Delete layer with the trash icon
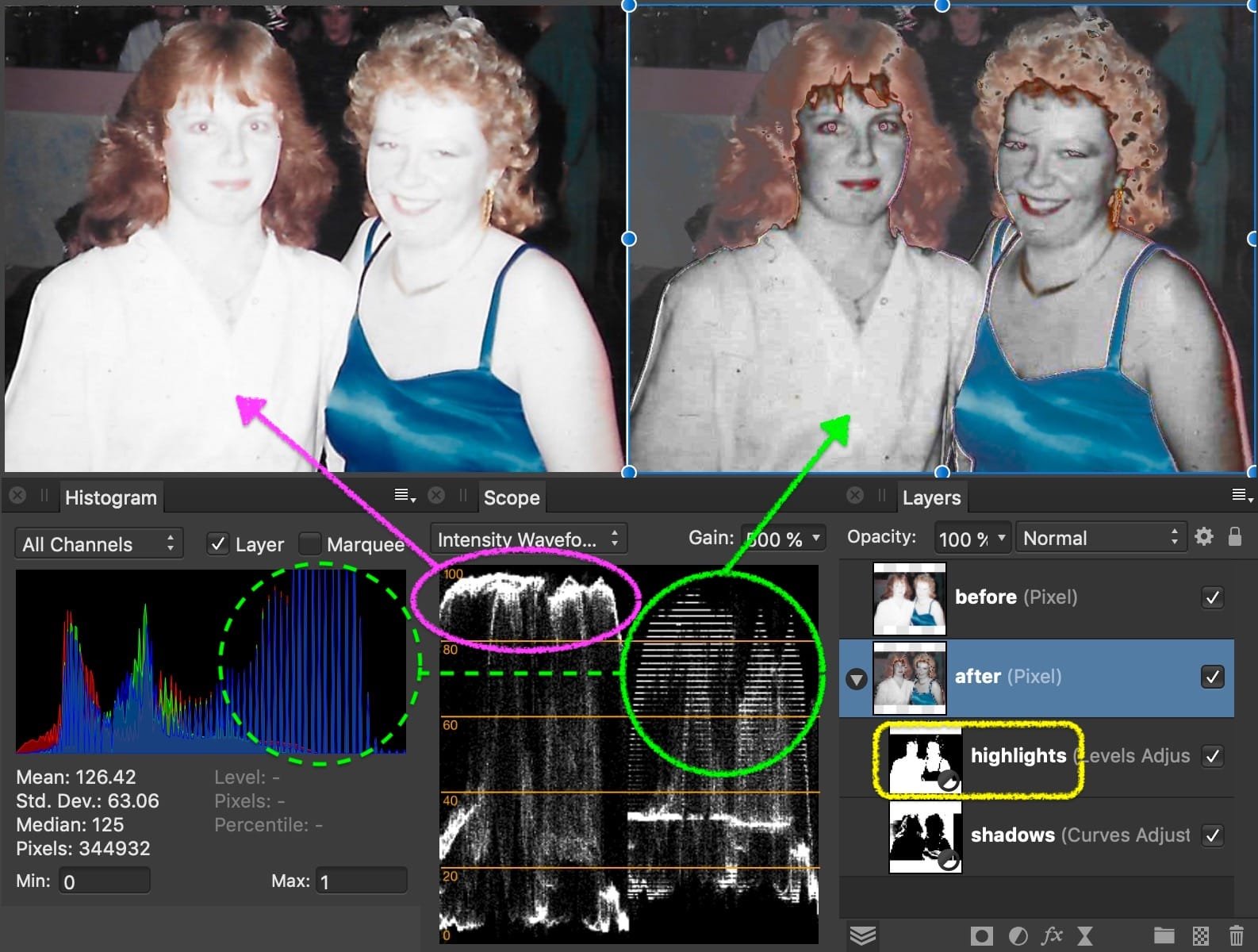The height and width of the screenshot is (952, 1258). point(1236,936)
